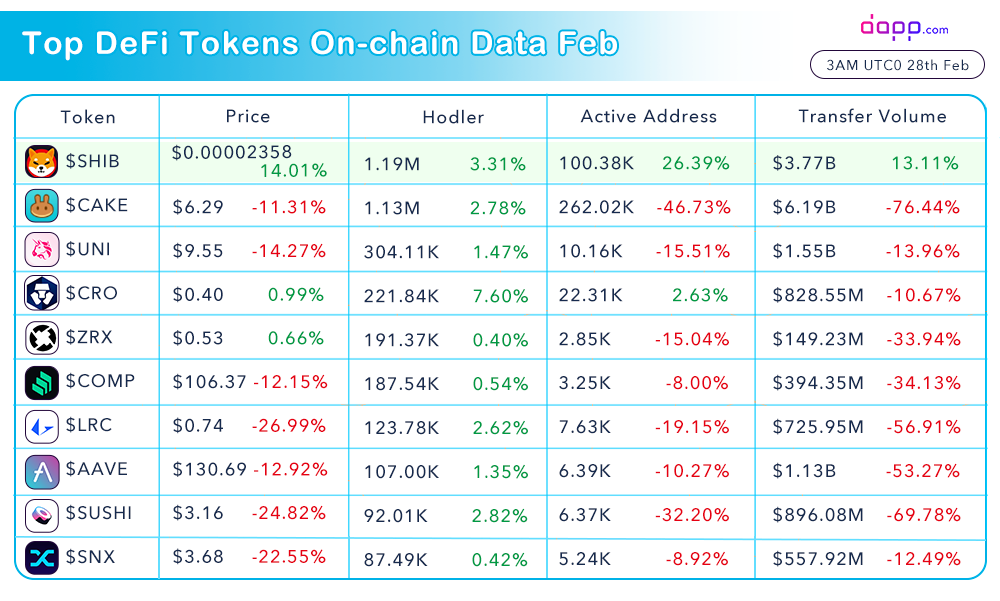Click the AAVE token logo
1000x601 pixels.
41,471
